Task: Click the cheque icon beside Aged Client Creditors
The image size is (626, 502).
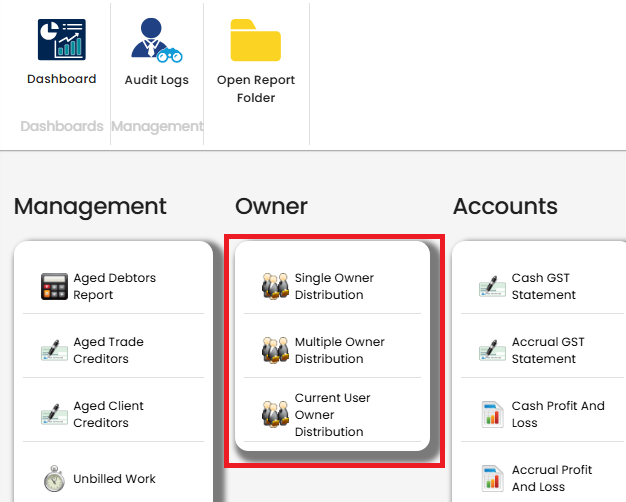Action: pyautogui.click(x=53, y=415)
